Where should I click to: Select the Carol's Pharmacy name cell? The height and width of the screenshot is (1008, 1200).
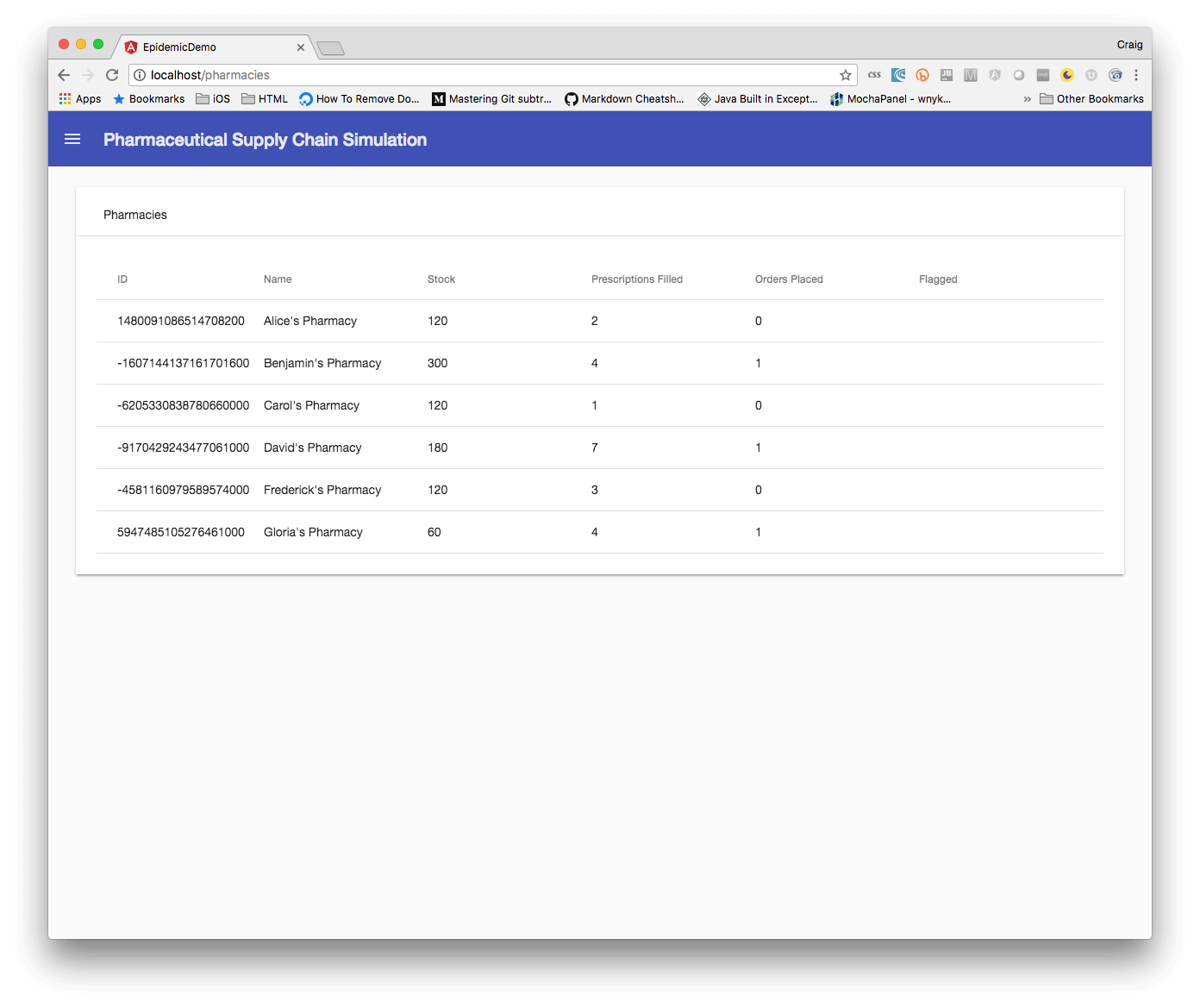point(311,405)
